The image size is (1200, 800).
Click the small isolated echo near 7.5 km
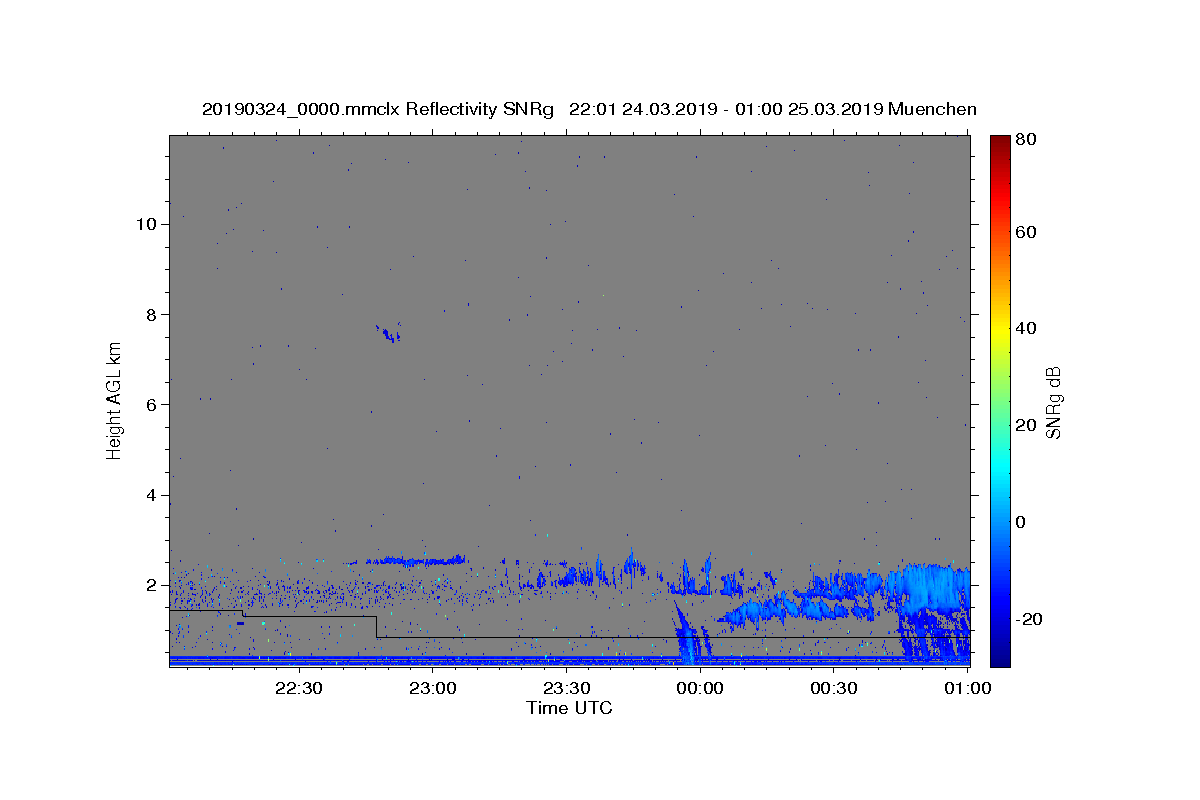[388, 333]
